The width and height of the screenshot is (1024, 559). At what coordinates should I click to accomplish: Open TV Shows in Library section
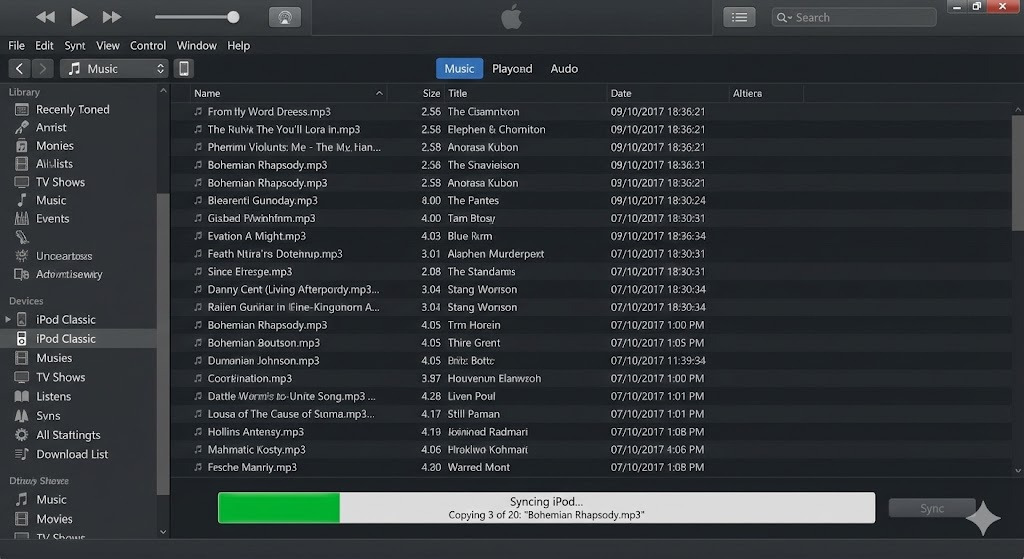tap(60, 182)
